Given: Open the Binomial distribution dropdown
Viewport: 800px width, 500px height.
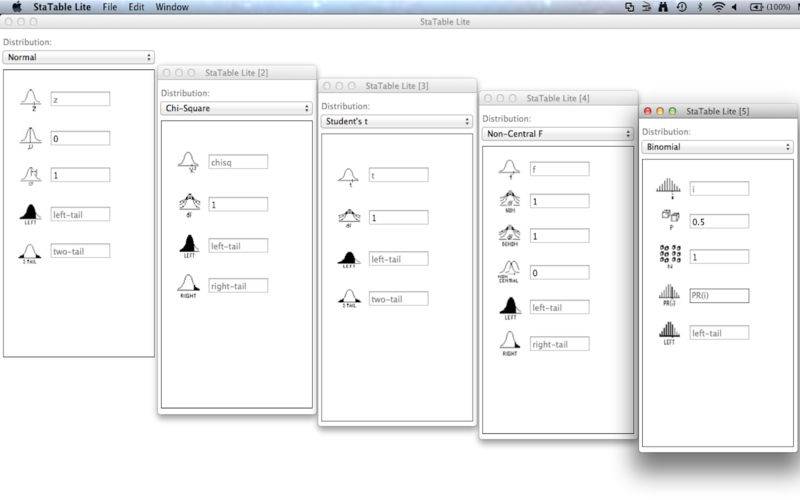Looking at the screenshot, I should pyautogui.click(x=717, y=147).
